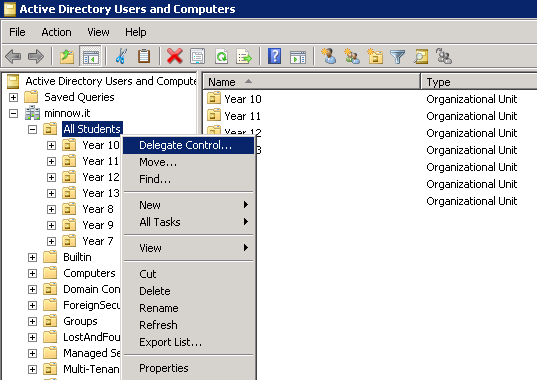Open the View menu in menu bar

[98, 32]
